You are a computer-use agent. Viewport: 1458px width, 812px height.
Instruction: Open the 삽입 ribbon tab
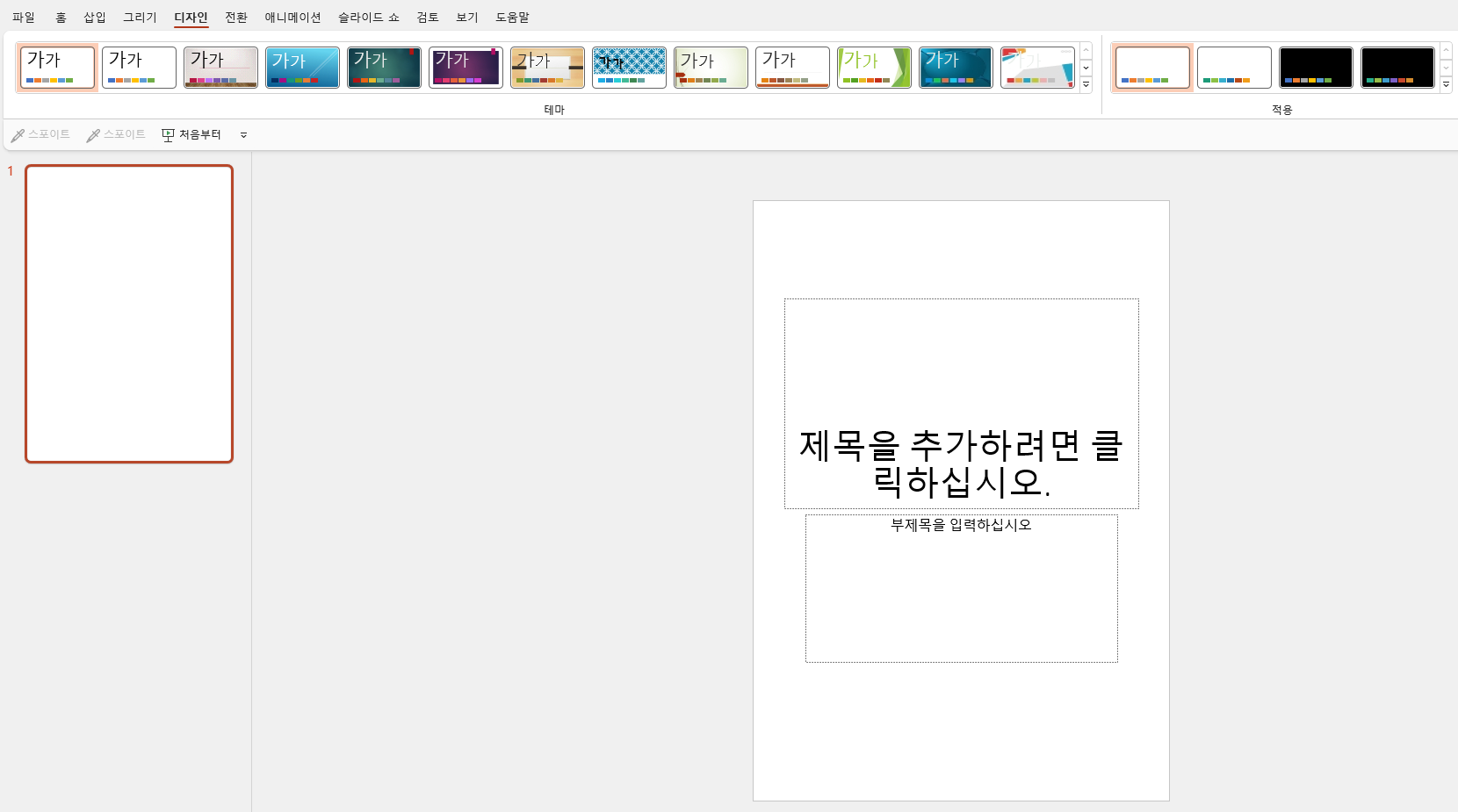pyautogui.click(x=94, y=17)
